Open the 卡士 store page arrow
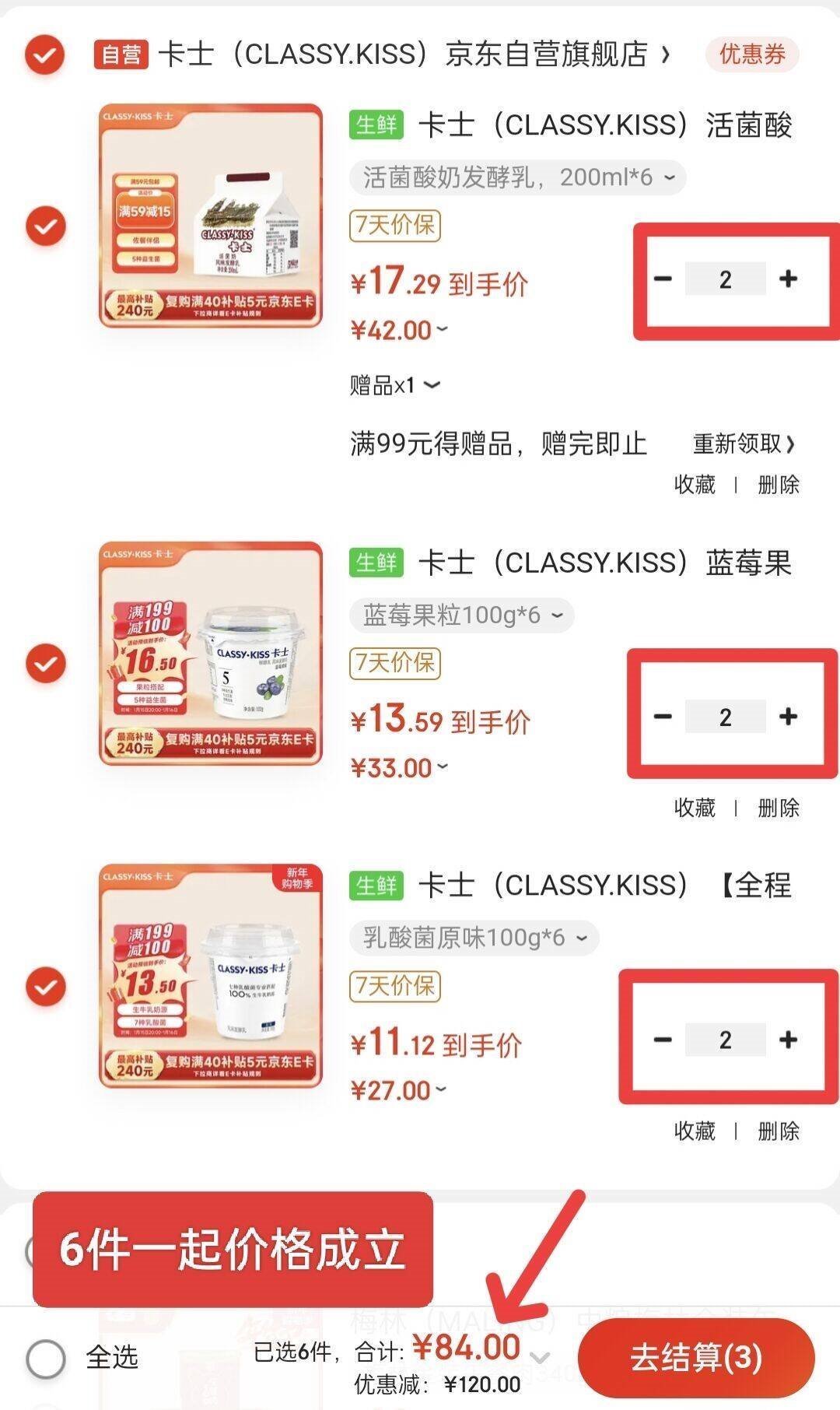 click(665, 54)
